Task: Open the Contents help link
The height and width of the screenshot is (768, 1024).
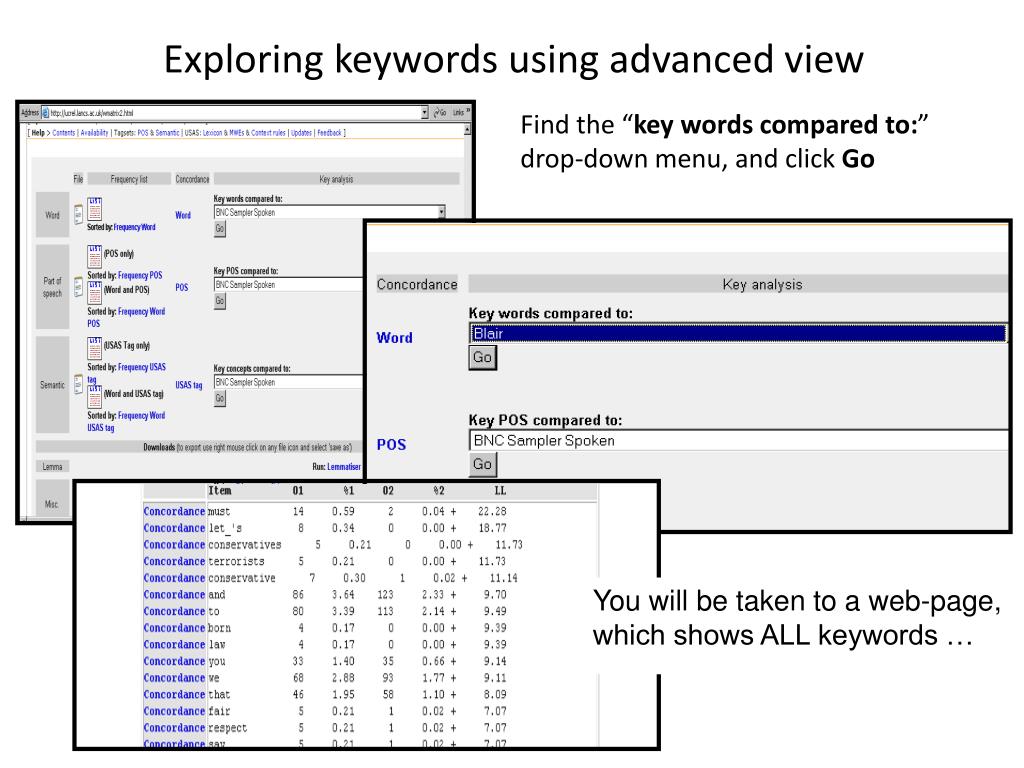Action: tap(63, 133)
